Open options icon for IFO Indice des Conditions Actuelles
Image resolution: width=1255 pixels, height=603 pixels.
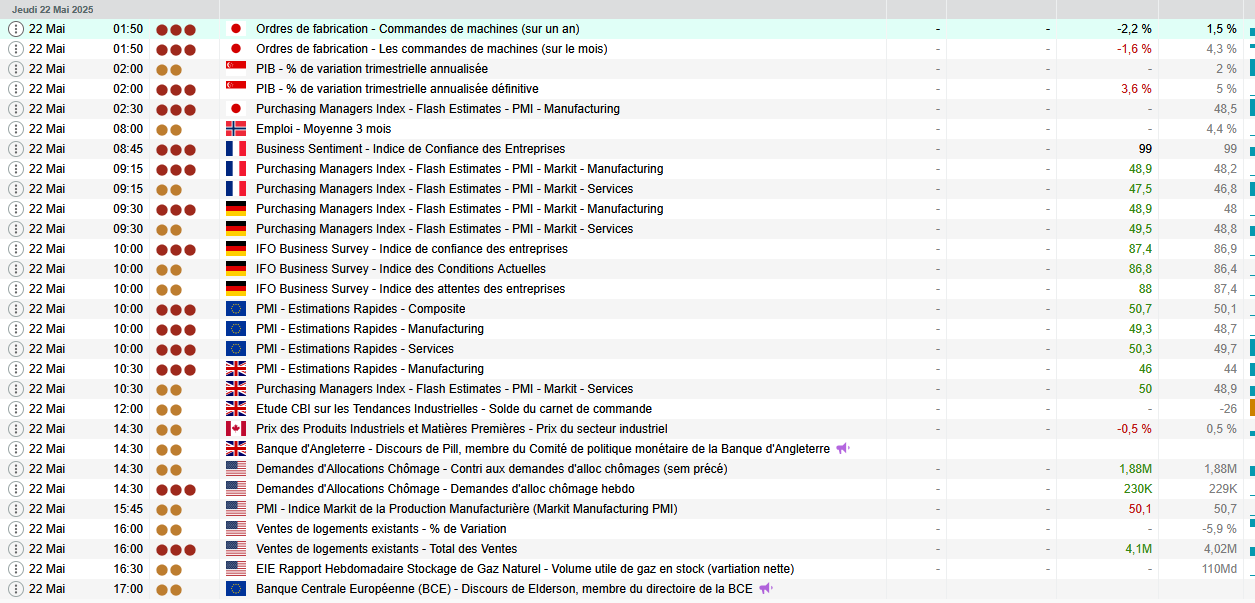[15, 269]
